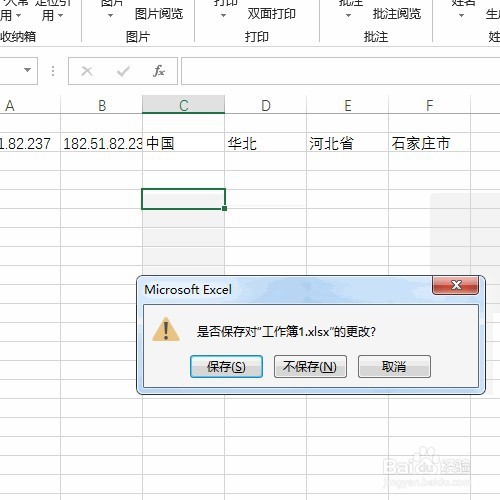Click cell containing 华北
The height and width of the screenshot is (500, 500).
pos(266,143)
